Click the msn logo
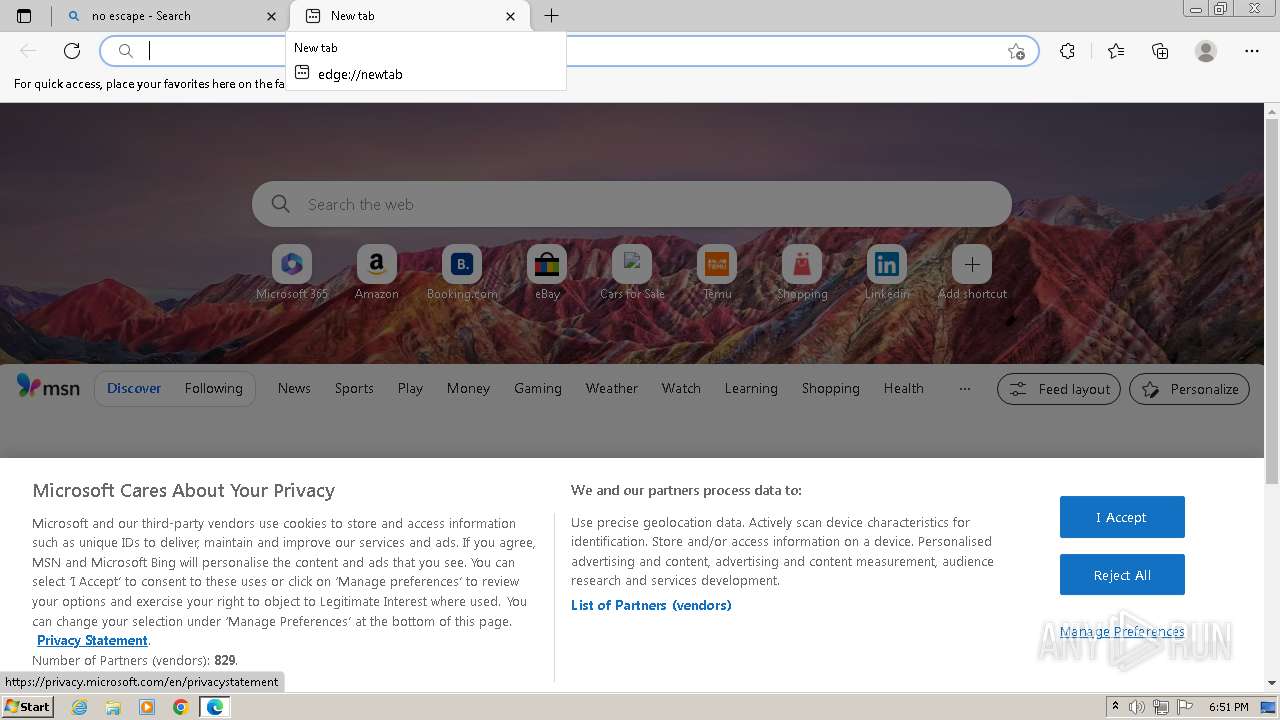Image resolution: width=1280 pixels, height=720 pixels. tap(48, 387)
